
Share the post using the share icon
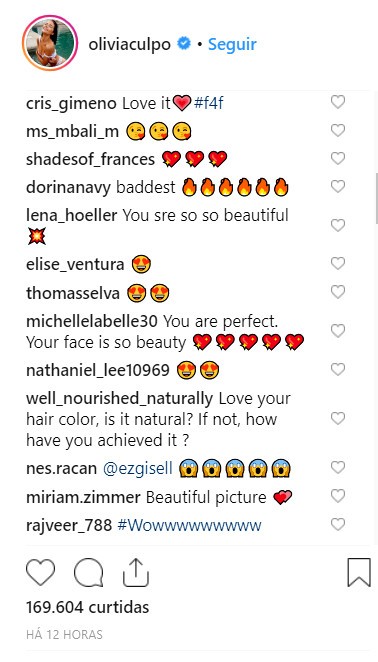point(136,572)
